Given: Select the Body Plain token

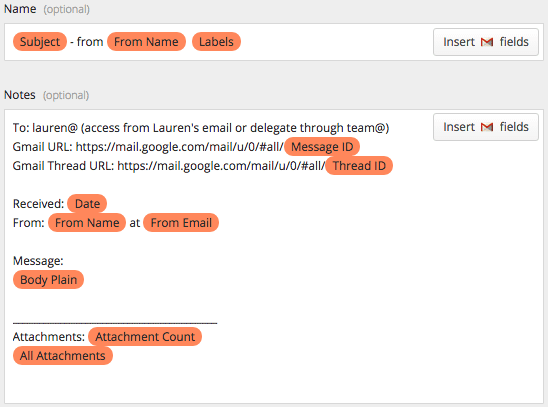Looking at the screenshot, I should (48, 279).
